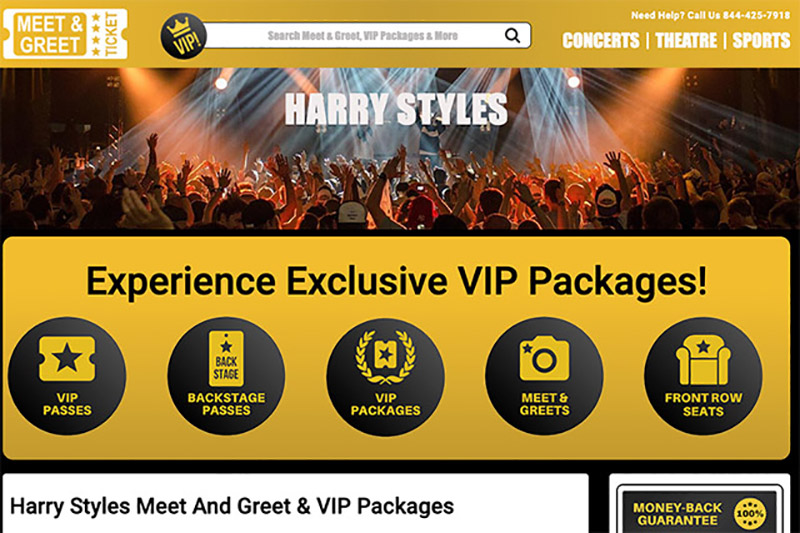Click the Money-Back Guarantee 100% seal
800x533 pixels.
click(749, 513)
